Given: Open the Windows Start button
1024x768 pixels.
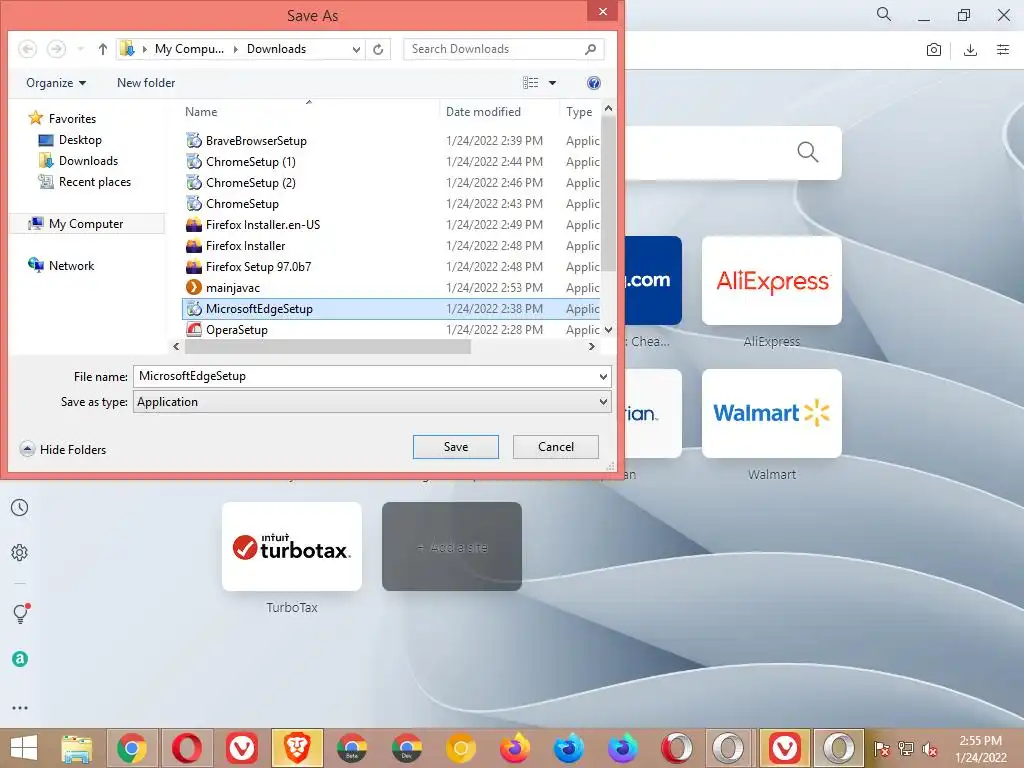Looking at the screenshot, I should point(24,748).
